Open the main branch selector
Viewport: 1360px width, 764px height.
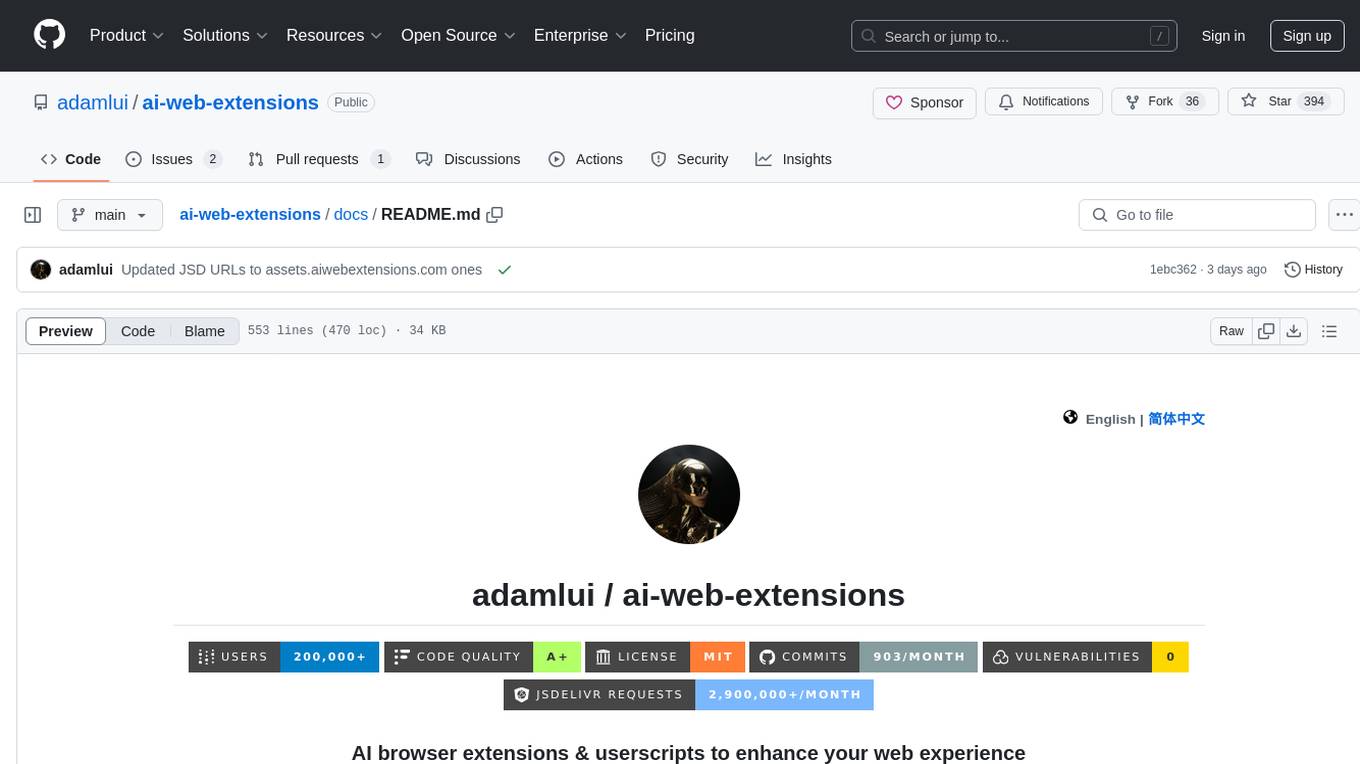point(110,215)
